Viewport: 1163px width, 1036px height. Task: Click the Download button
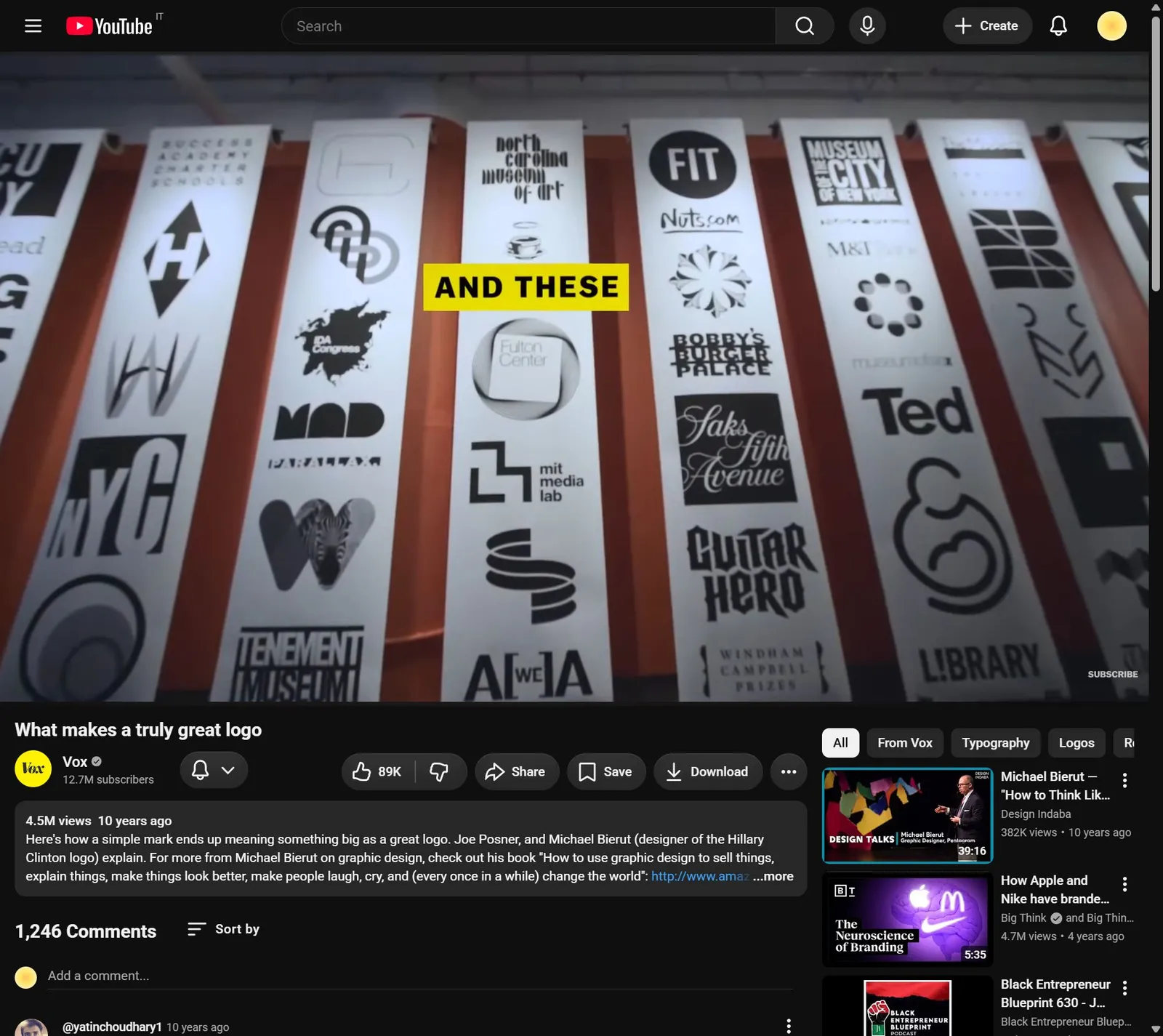pos(708,771)
